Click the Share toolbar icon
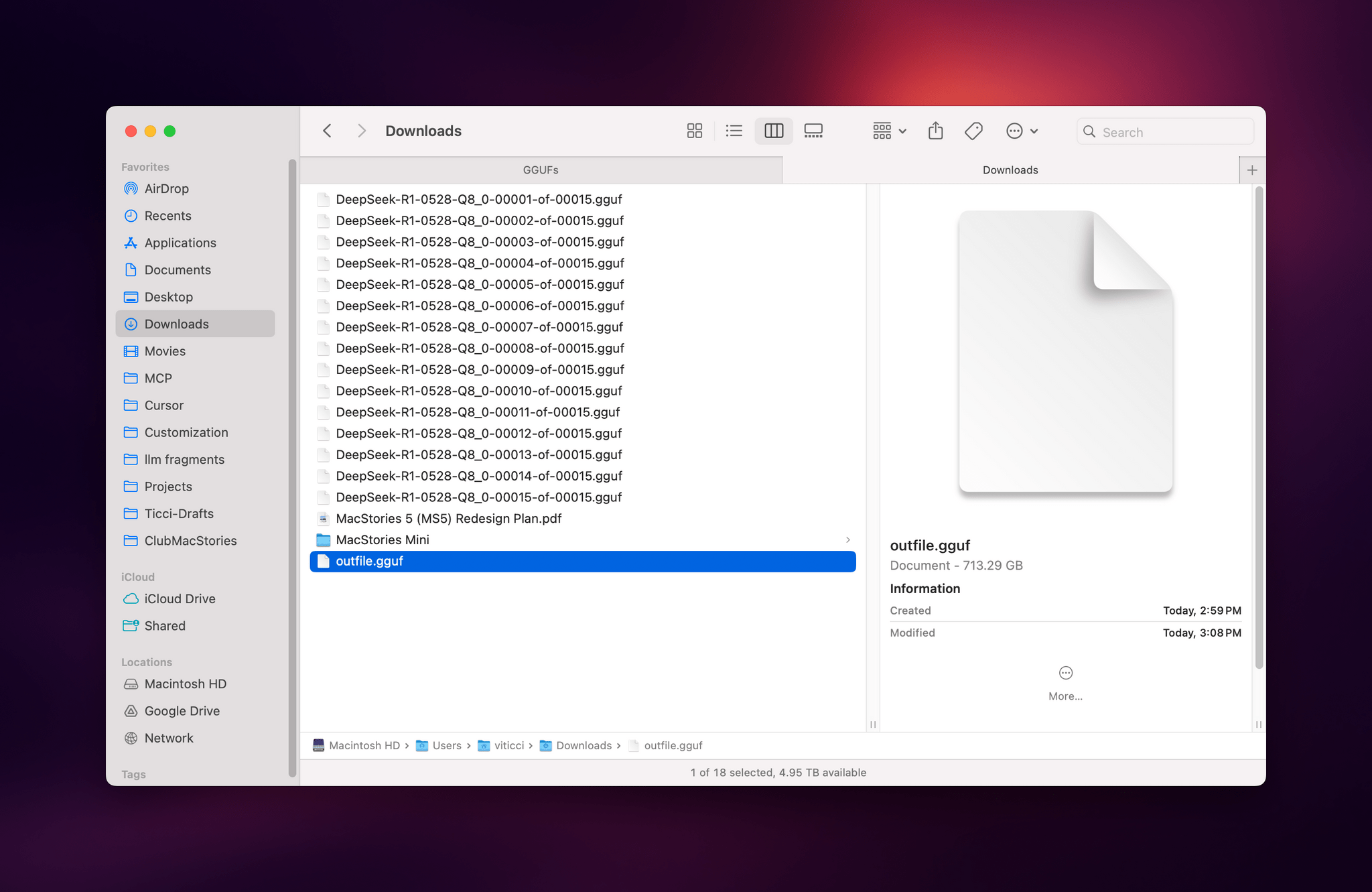The width and height of the screenshot is (1372, 892). 936,131
